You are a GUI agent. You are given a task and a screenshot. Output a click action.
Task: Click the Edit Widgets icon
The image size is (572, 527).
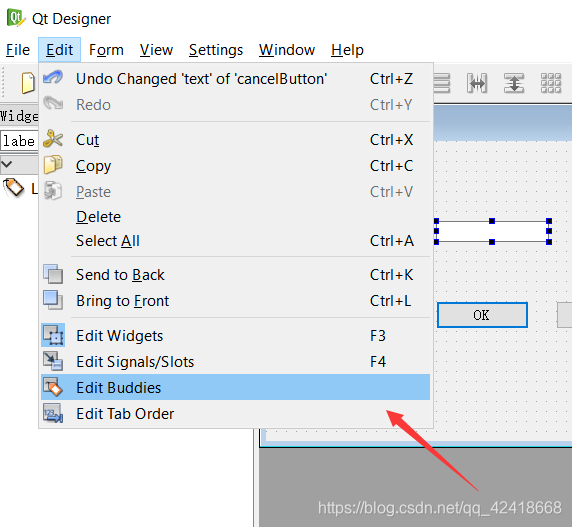pyautogui.click(x=53, y=335)
